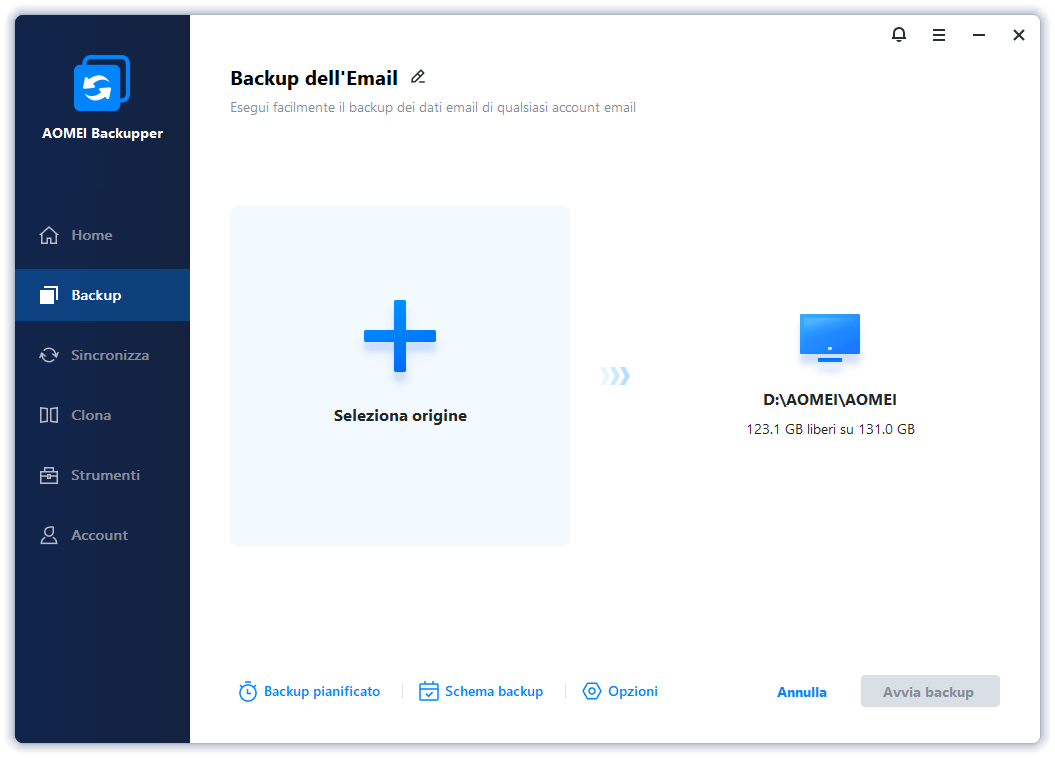The image size is (1055, 758).
Task: Click Annulla to cancel
Action: (801, 692)
